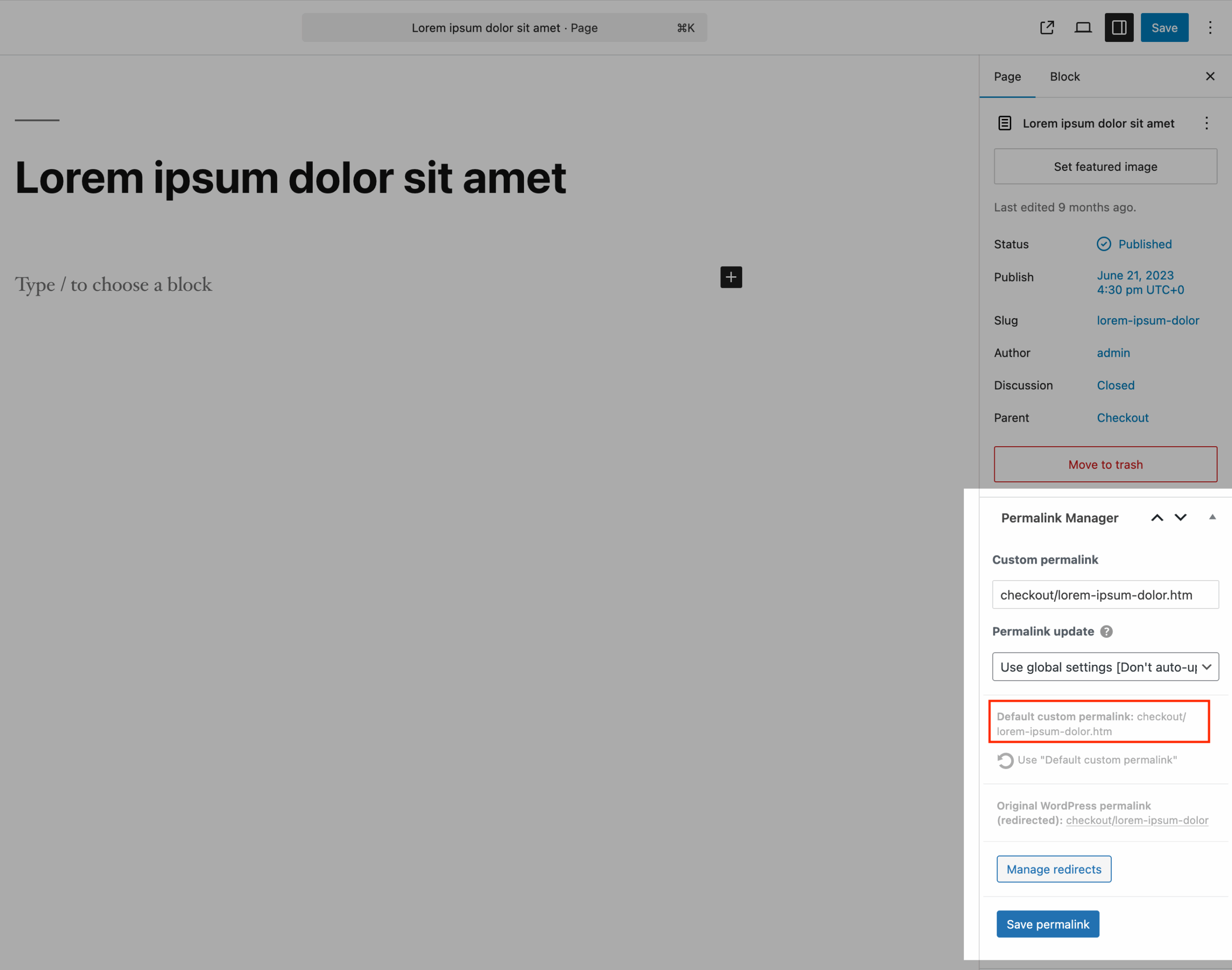Open the Published status options
Image resolution: width=1232 pixels, height=970 pixels.
(x=1144, y=244)
